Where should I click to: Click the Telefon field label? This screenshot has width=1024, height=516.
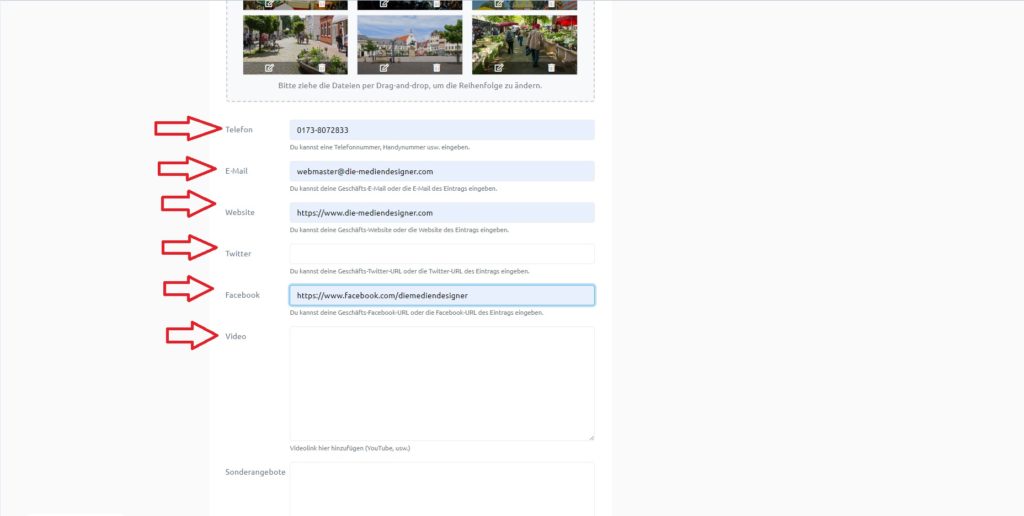point(239,129)
